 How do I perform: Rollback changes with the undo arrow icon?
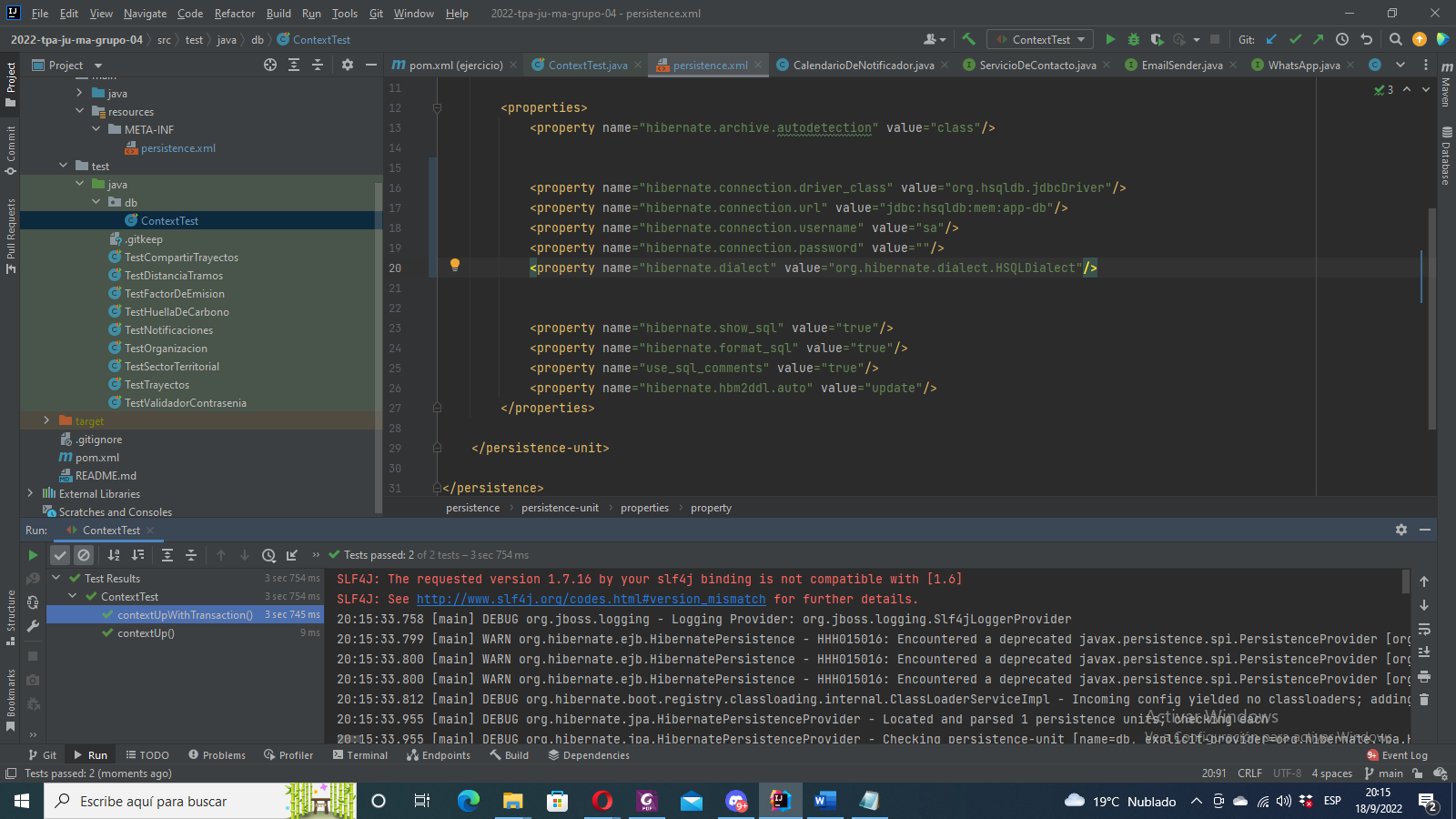click(1366, 39)
